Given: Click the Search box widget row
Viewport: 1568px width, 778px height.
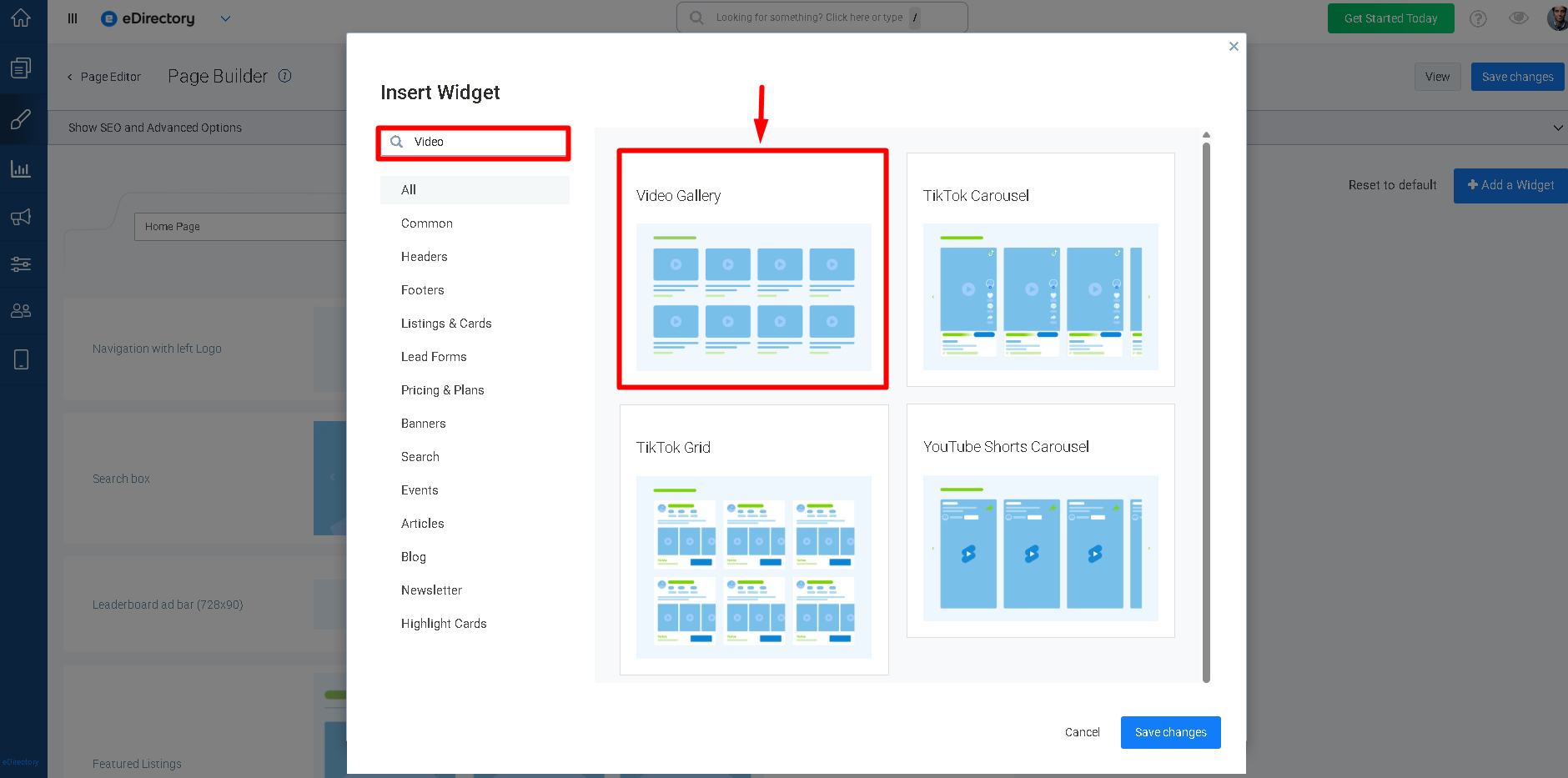Looking at the screenshot, I should tap(205, 479).
